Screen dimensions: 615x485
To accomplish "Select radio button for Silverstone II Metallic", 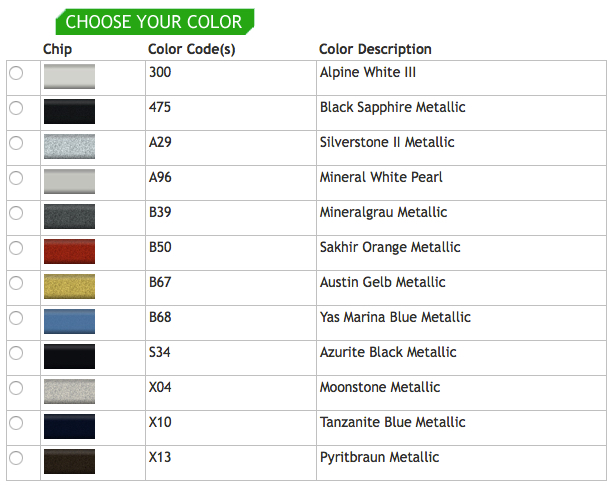I will 16,143.
